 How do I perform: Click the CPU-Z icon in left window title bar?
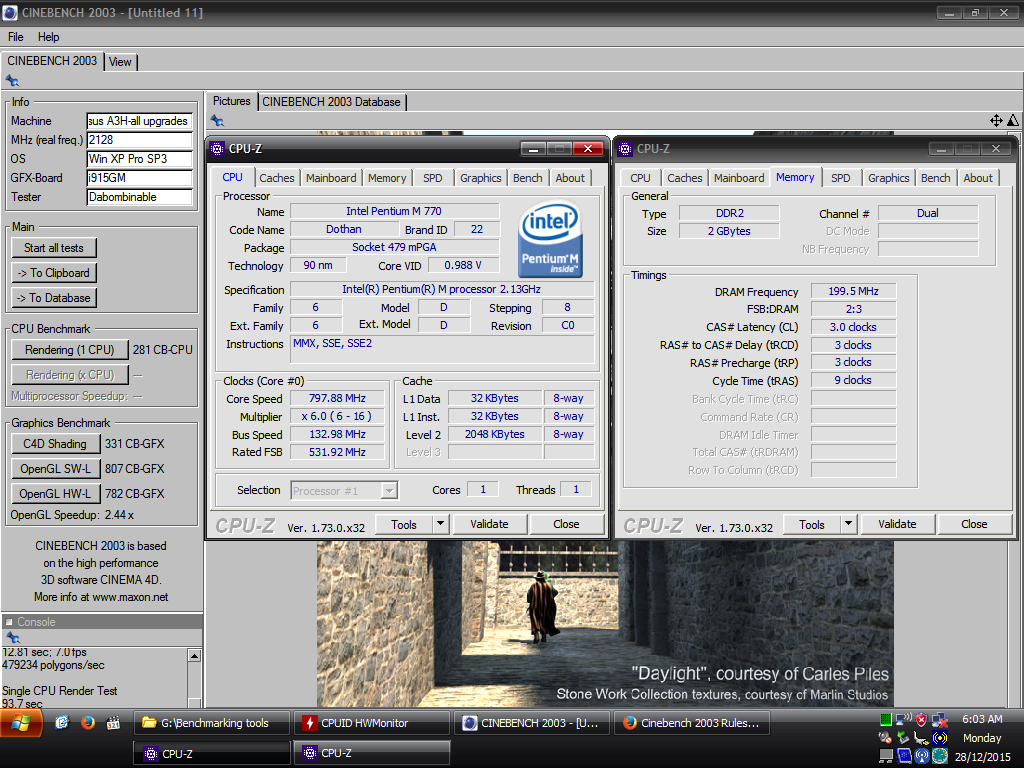[217, 149]
